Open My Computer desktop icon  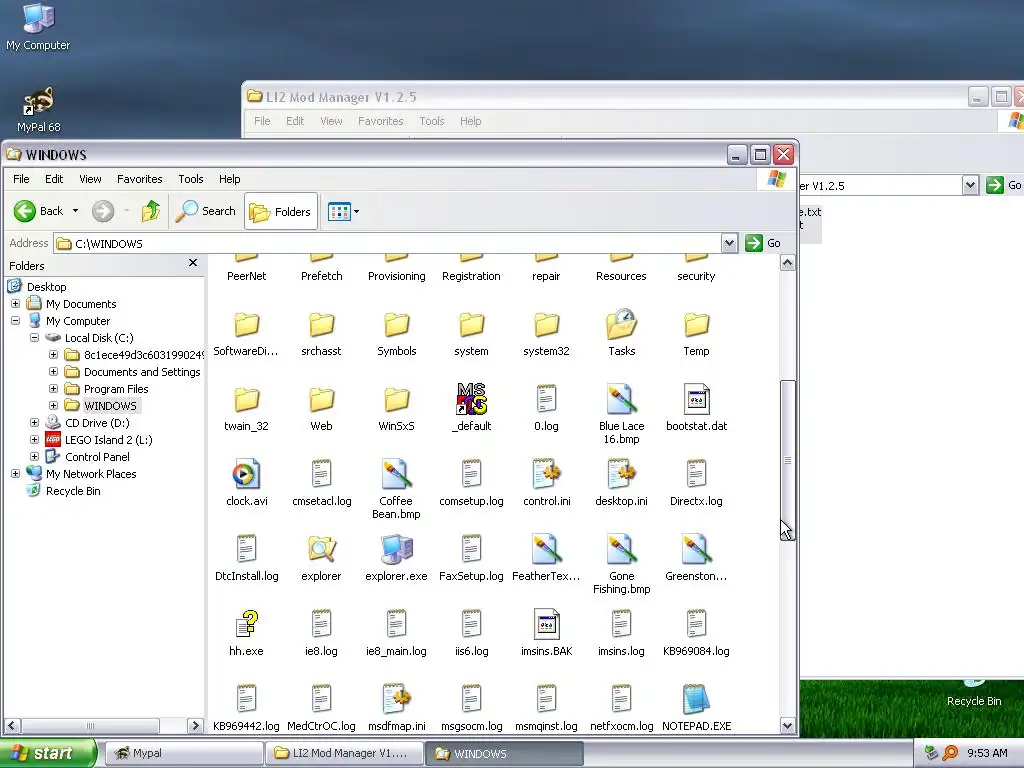tap(38, 26)
